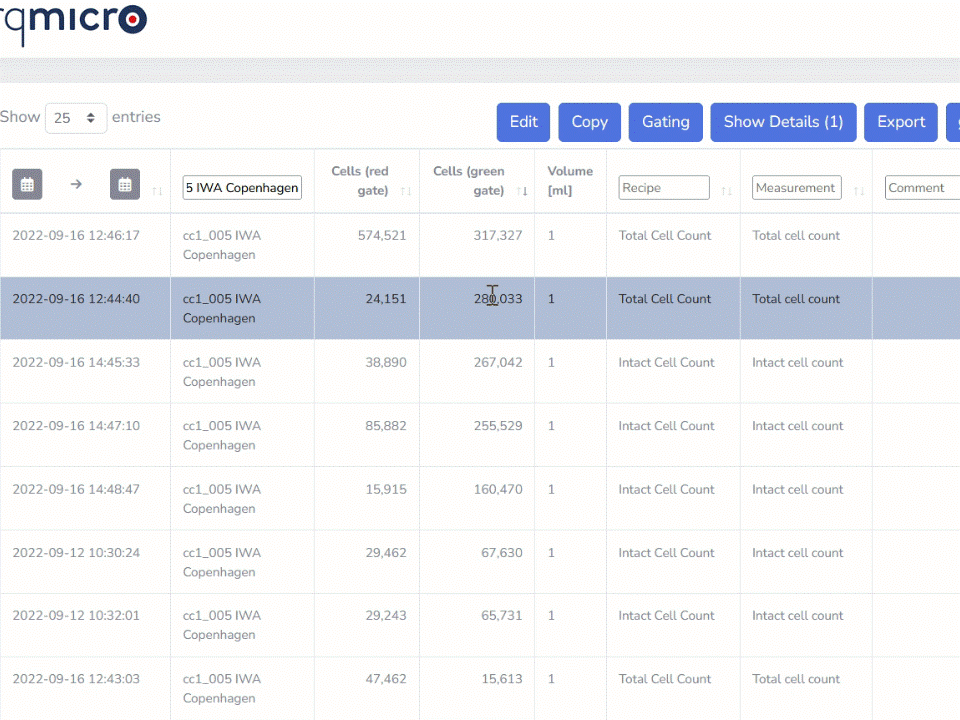960x720 pixels.
Task: Click green gate value 255,529
Action: point(498,426)
